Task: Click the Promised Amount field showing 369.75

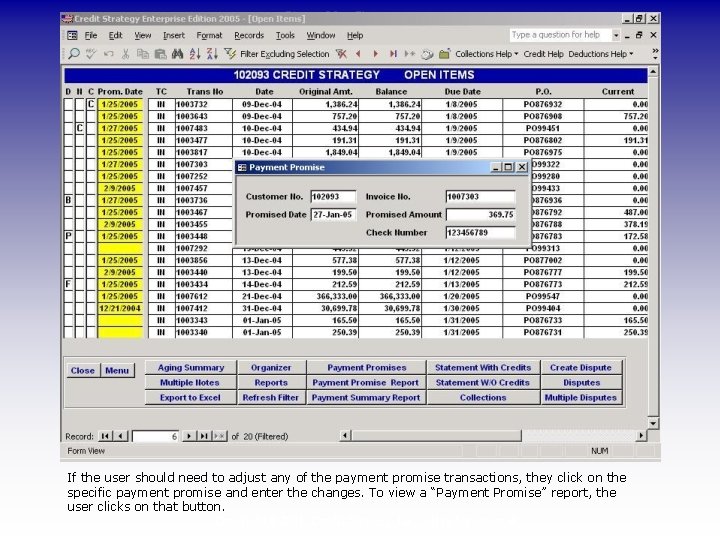Action: tap(480, 214)
